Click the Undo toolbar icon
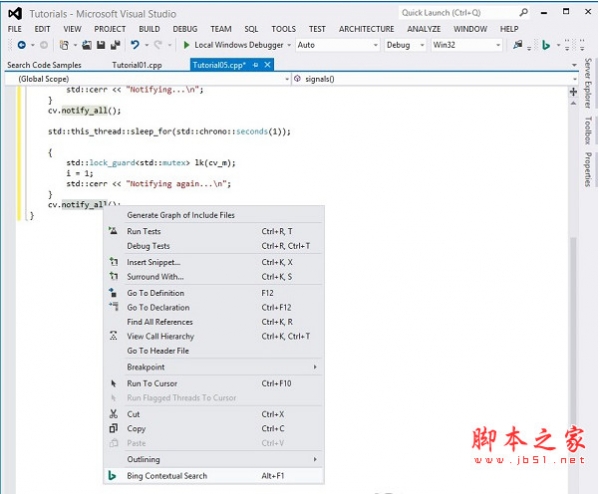600x494 pixels. 135,45
